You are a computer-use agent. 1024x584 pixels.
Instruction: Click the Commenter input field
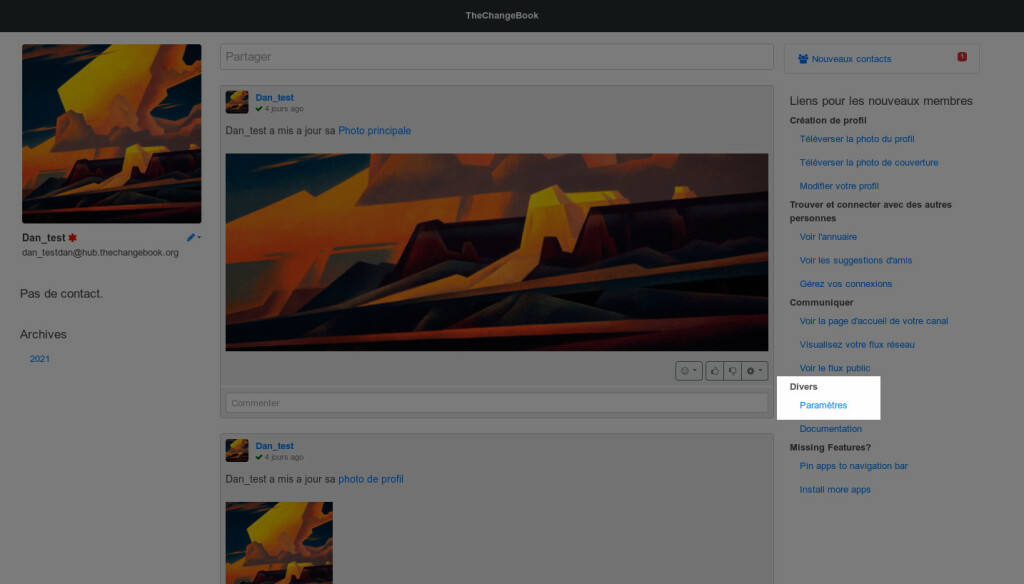coord(496,403)
